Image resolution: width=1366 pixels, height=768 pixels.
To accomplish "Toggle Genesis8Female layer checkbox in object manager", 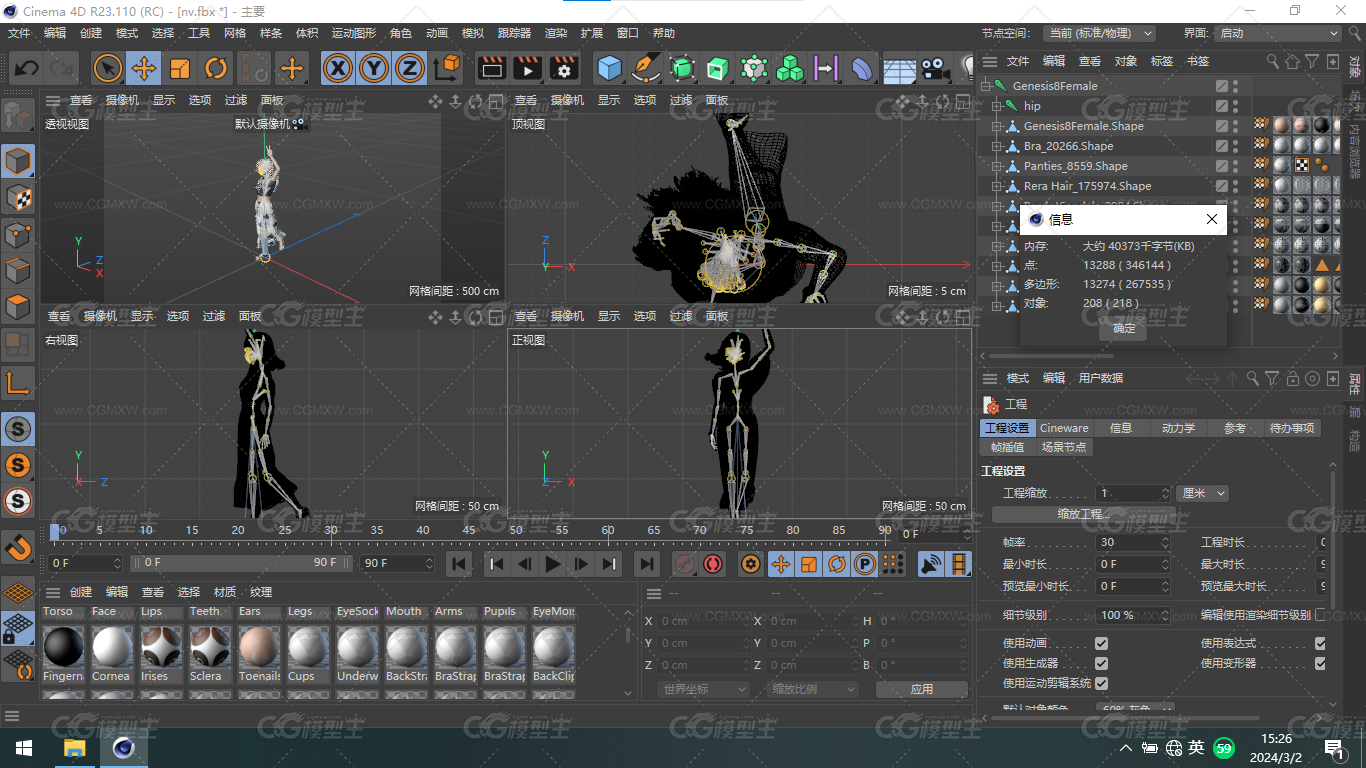I will pyautogui.click(x=1222, y=86).
